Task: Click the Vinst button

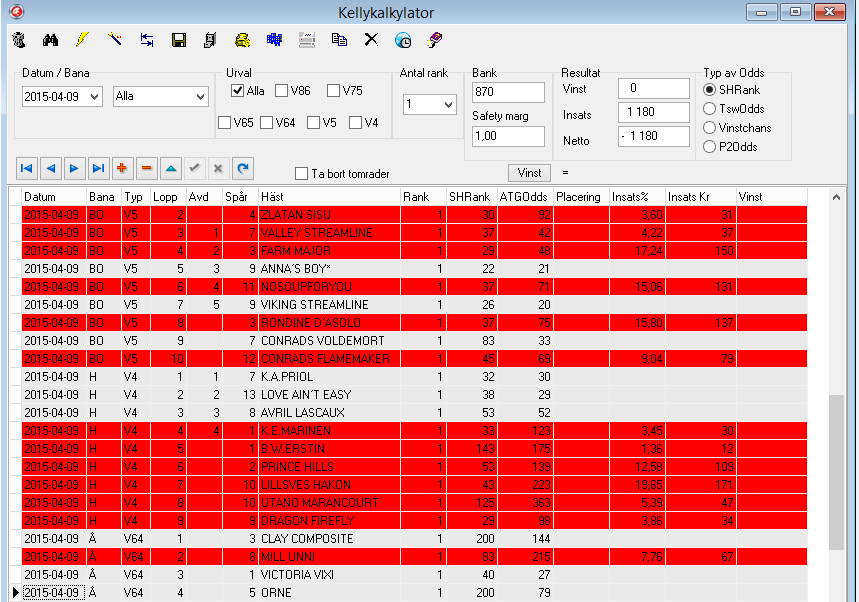Action: [x=529, y=173]
